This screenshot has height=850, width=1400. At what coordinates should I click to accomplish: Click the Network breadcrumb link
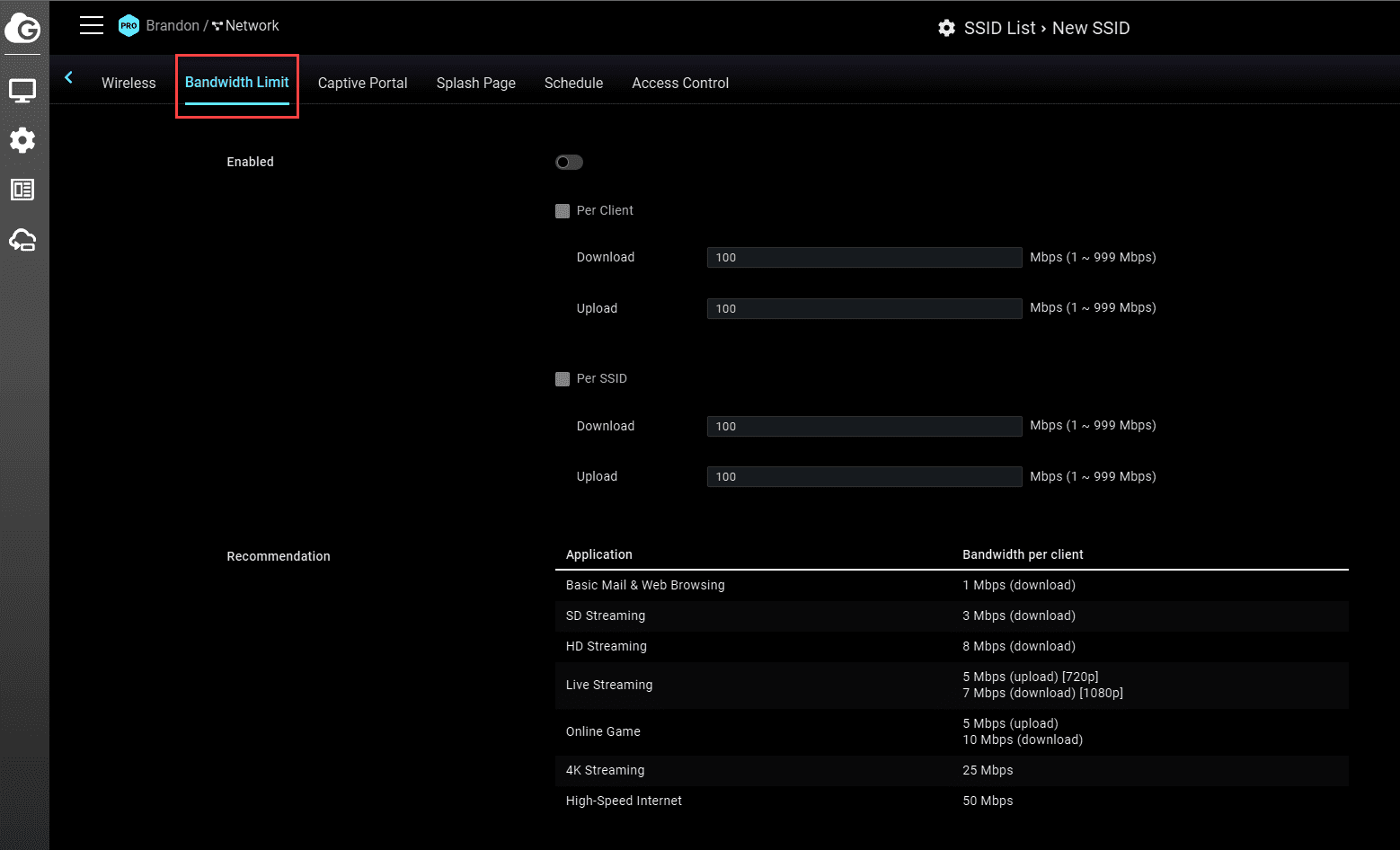coord(253,26)
